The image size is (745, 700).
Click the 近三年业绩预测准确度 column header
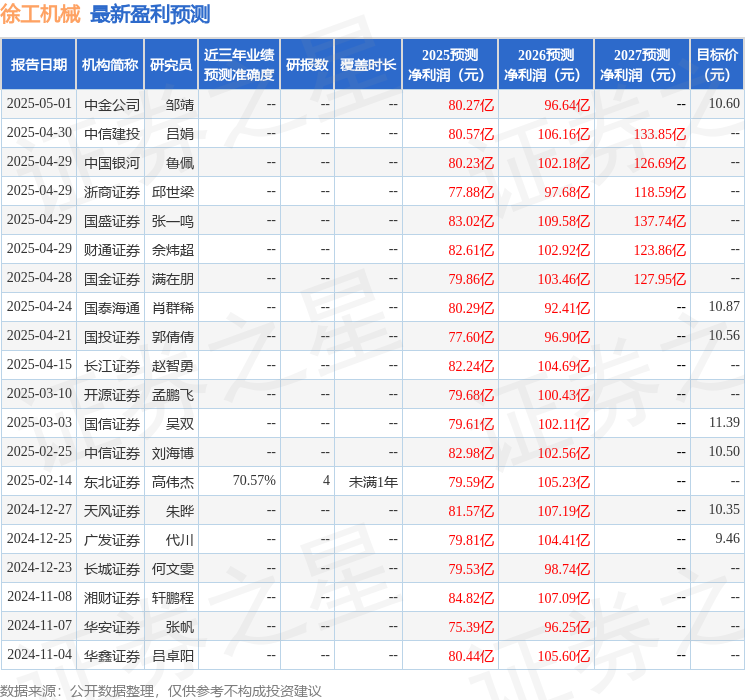tap(239, 64)
